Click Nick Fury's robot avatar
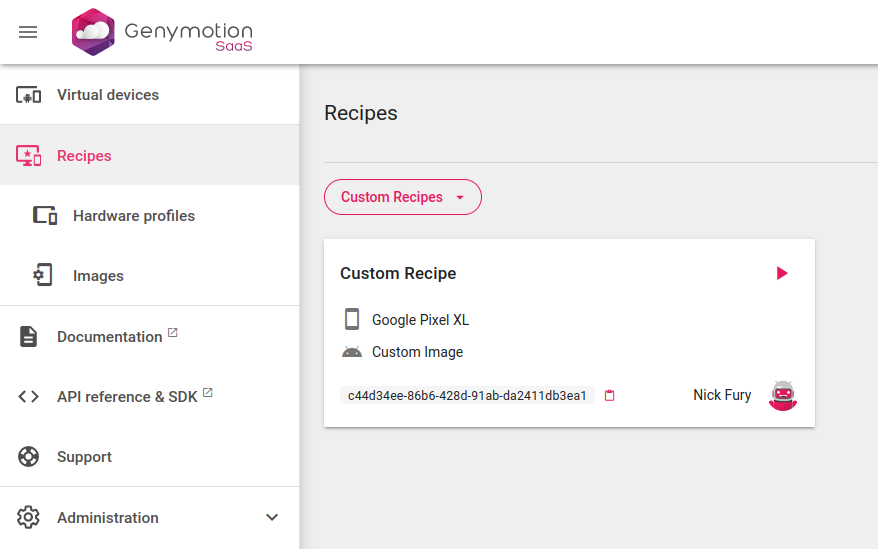 coord(783,396)
